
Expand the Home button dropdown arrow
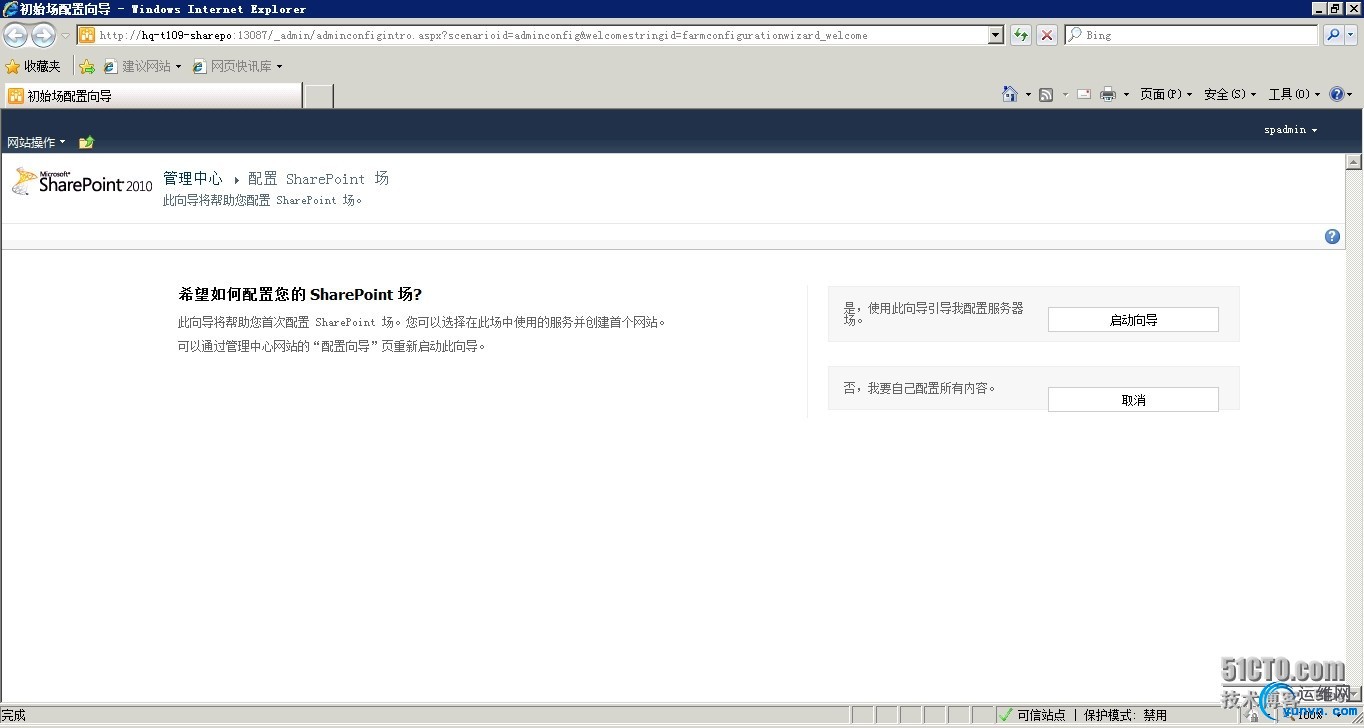point(1028,94)
